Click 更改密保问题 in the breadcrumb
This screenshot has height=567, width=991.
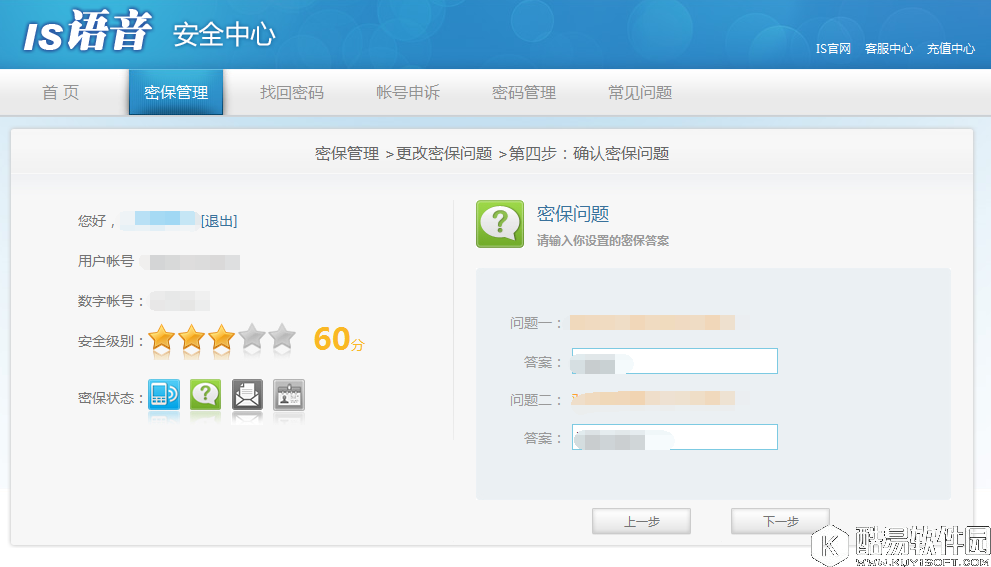click(444, 154)
